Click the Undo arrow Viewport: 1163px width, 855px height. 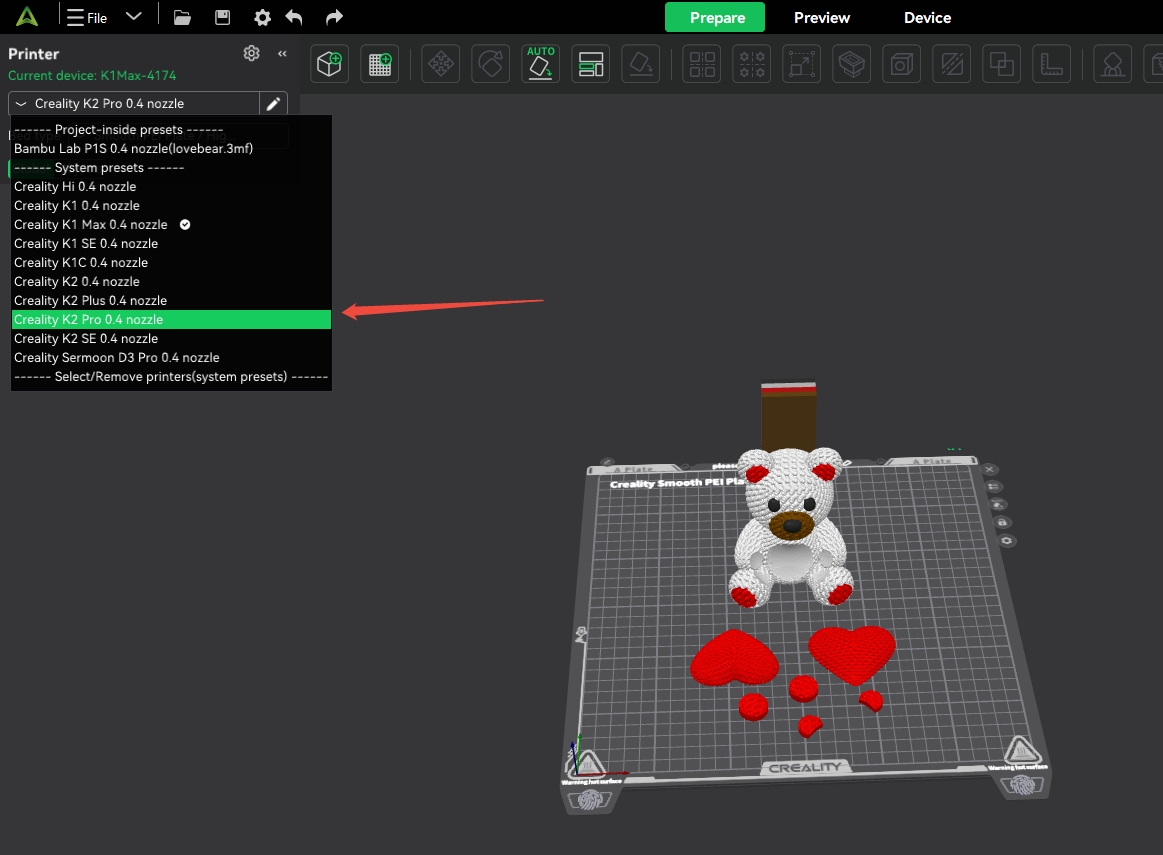pos(294,17)
